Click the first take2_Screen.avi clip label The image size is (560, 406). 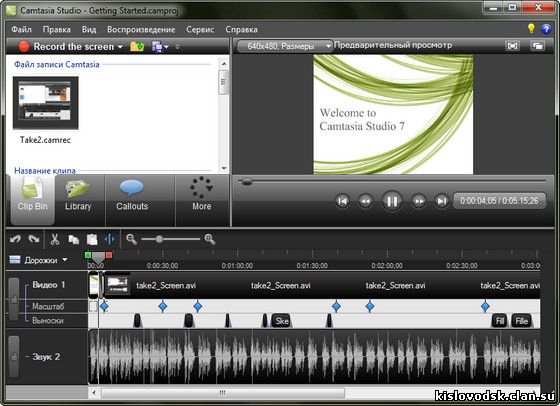click(x=166, y=285)
